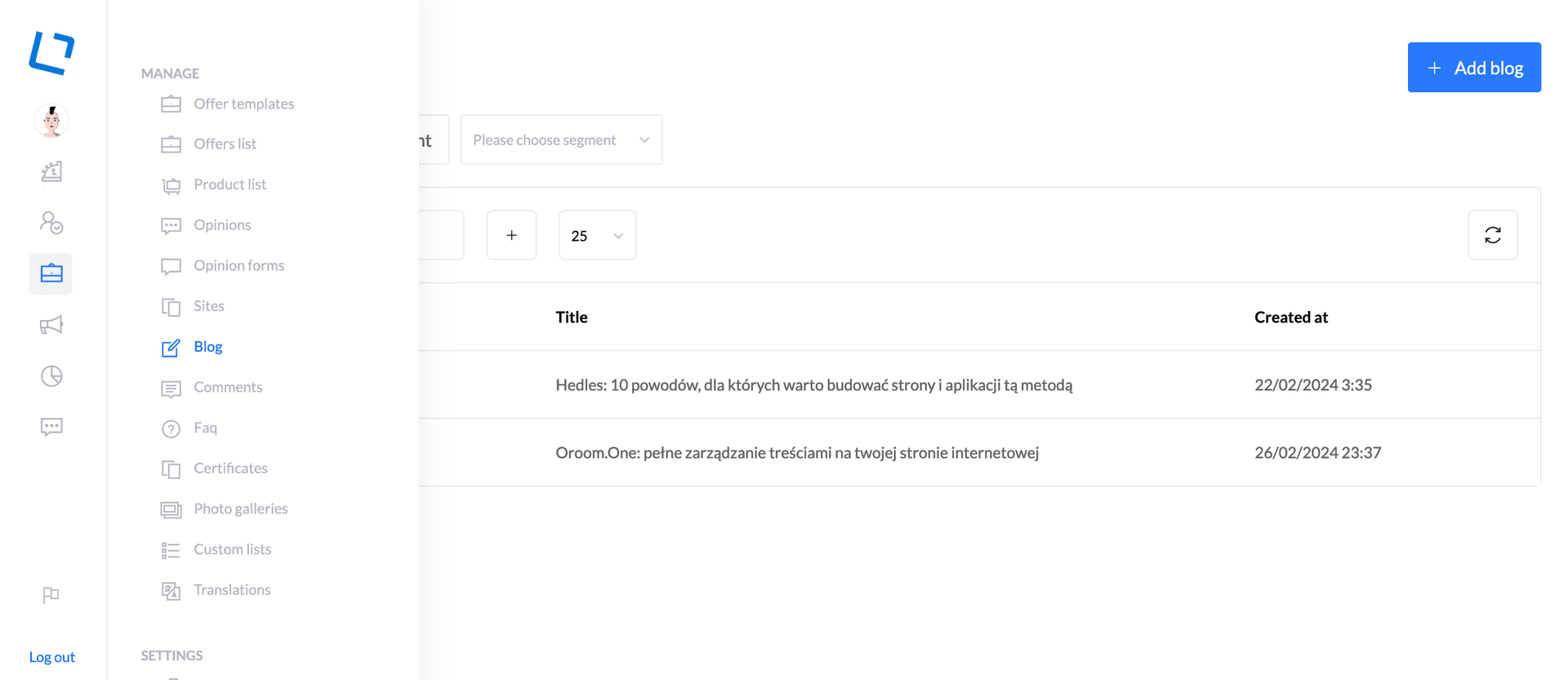
Task: Click the question-mark icon beside Faq
Action: coord(171,428)
